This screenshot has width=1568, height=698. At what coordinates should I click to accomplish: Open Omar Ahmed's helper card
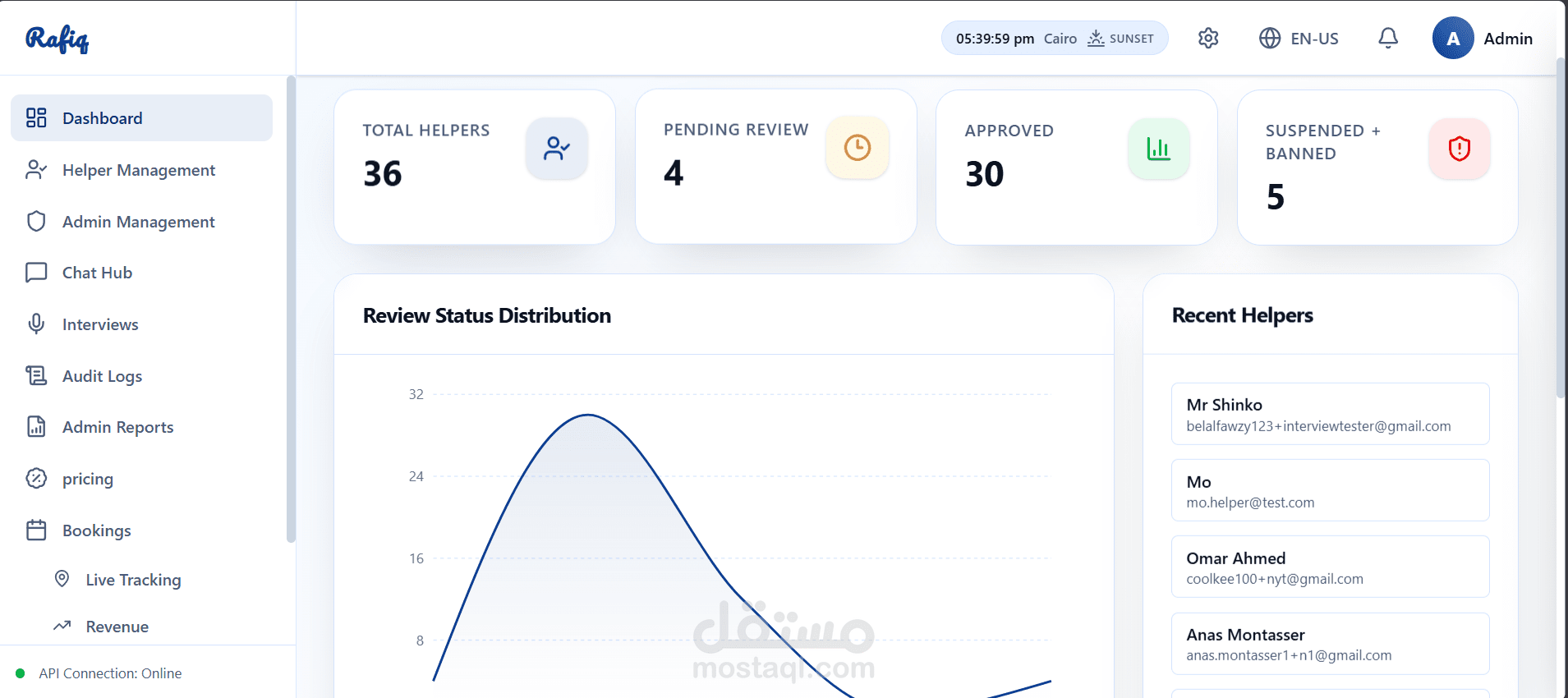pyautogui.click(x=1330, y=567)
